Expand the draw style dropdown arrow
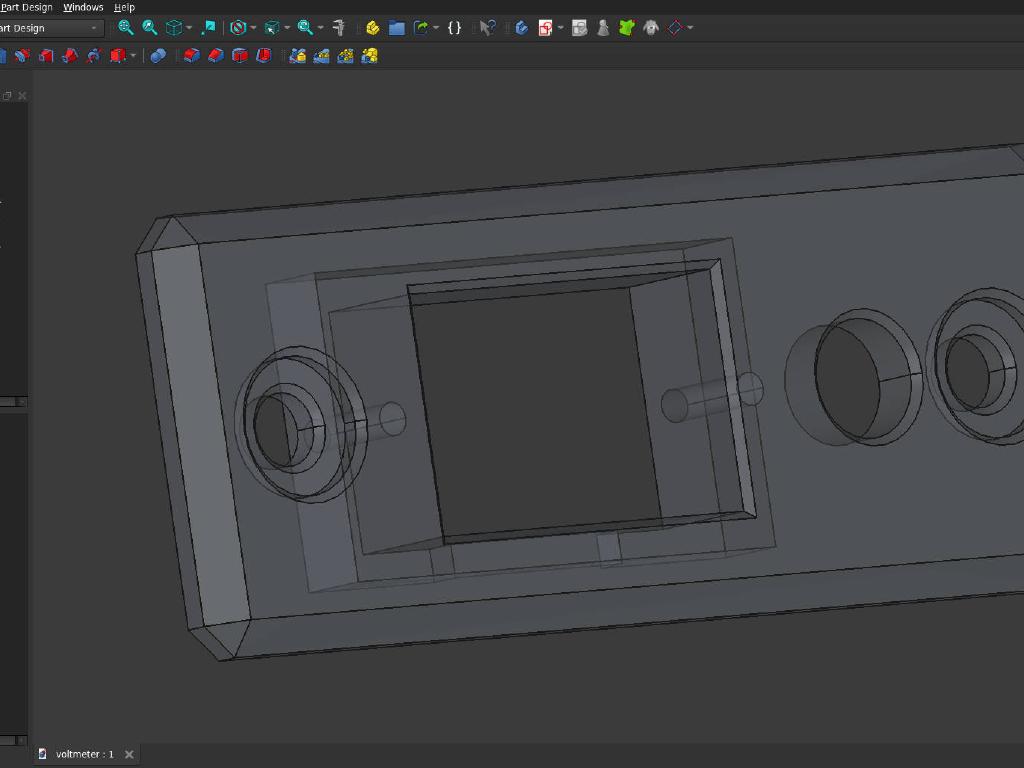The image size is (1024, 768). 253,28
